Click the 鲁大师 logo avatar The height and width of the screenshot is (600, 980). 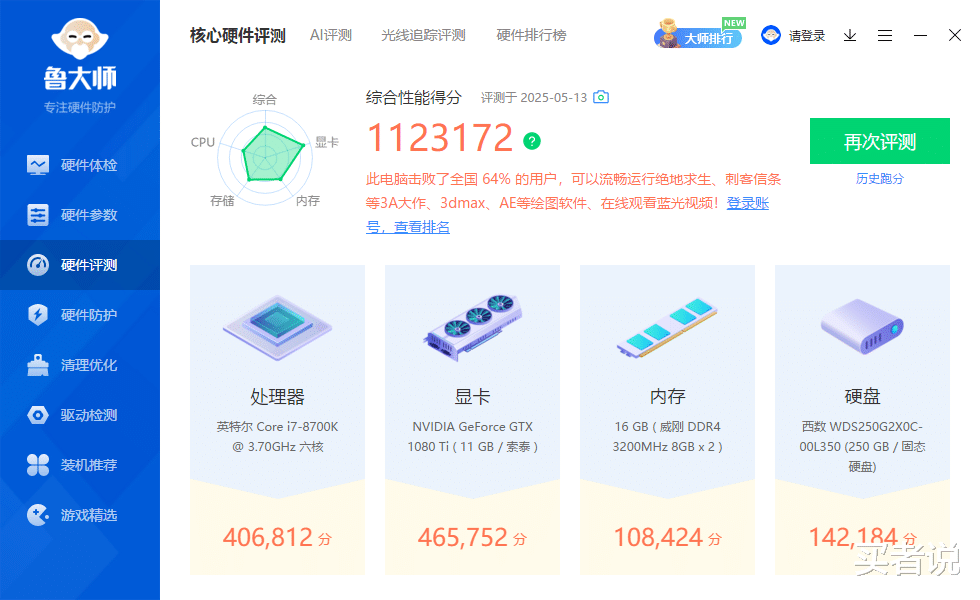coord(80,38)
